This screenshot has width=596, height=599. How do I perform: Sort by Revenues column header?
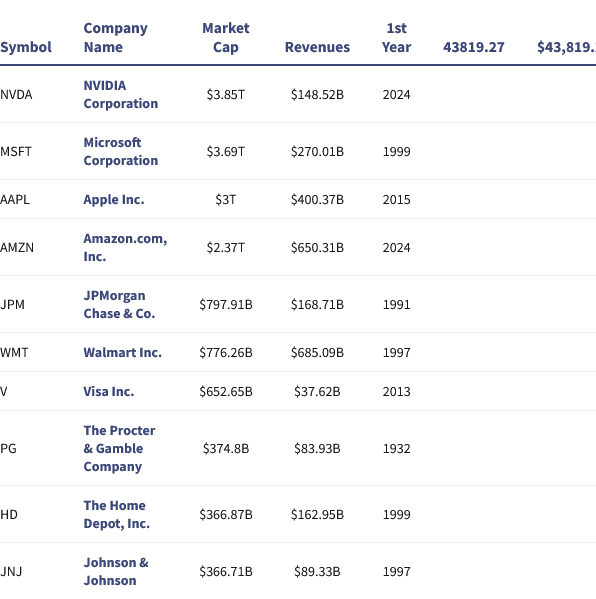[x=317, y=47]
